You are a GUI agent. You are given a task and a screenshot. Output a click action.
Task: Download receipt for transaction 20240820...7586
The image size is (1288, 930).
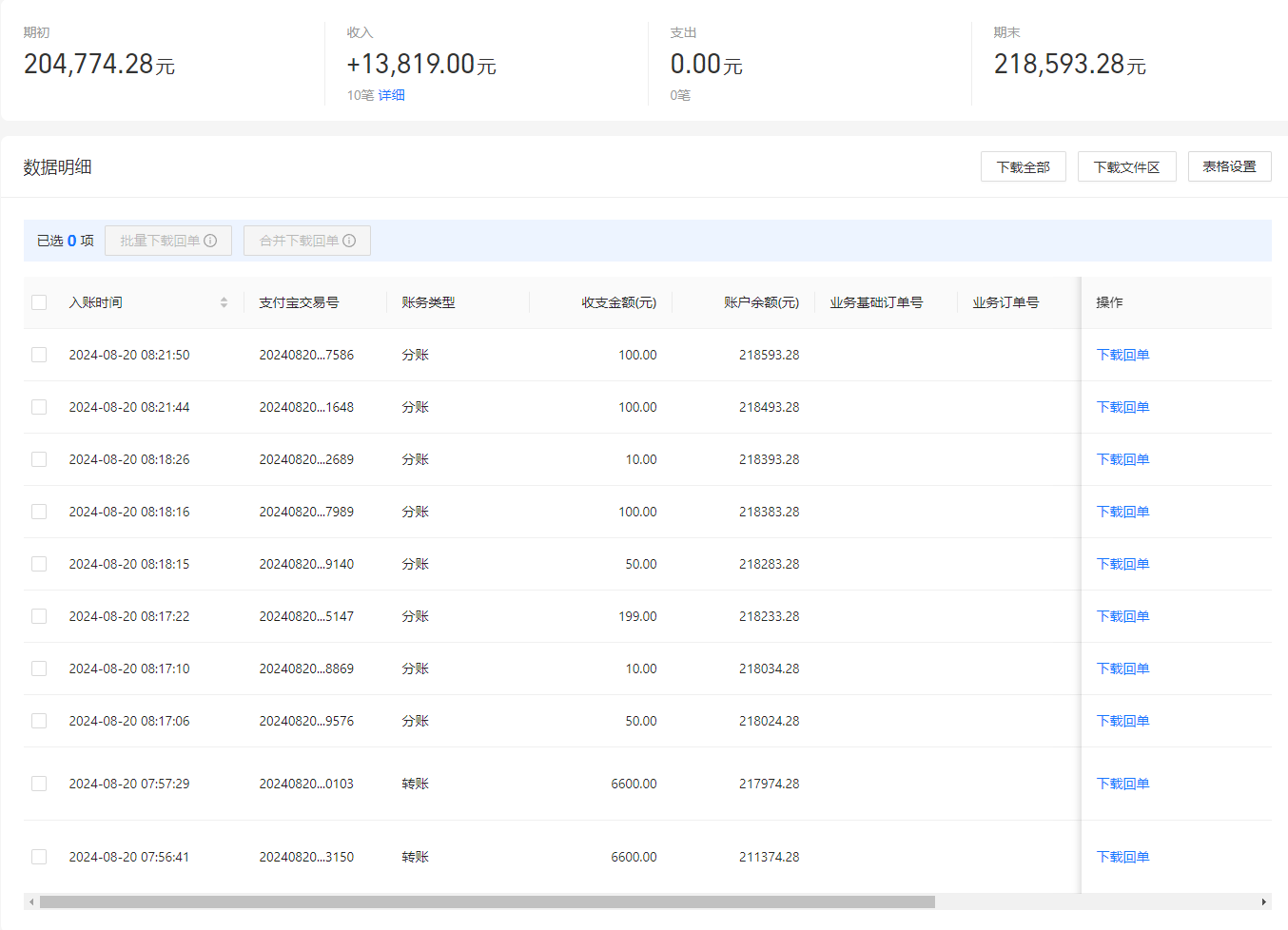click(1122, 355)
